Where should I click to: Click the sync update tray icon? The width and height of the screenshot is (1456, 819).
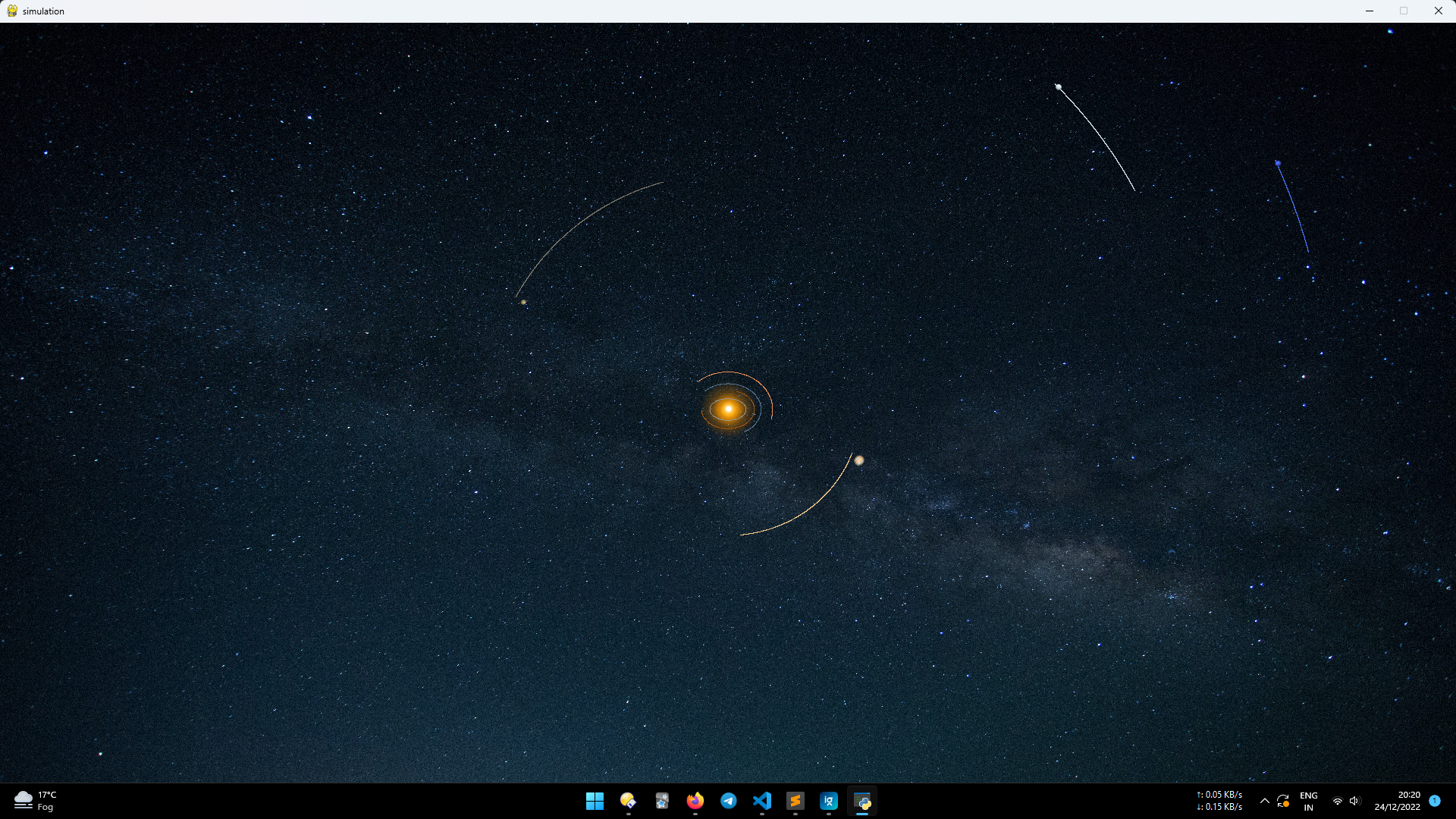tap(1283, 801)
